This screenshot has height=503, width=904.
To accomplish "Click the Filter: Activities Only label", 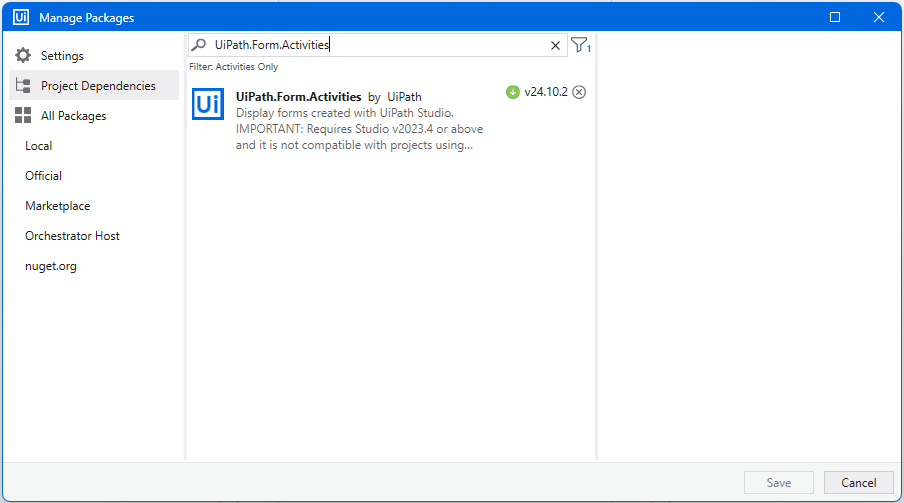I will coord(233,67).
